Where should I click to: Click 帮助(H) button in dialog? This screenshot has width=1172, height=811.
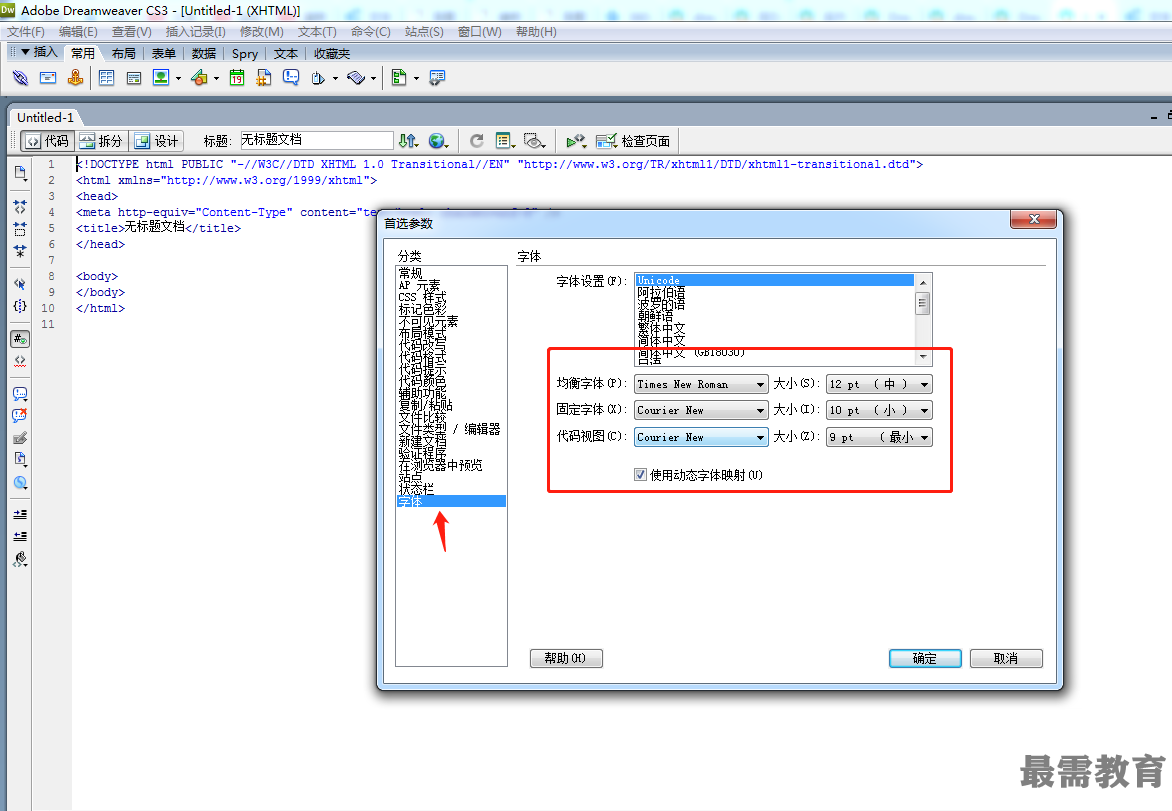566,659
